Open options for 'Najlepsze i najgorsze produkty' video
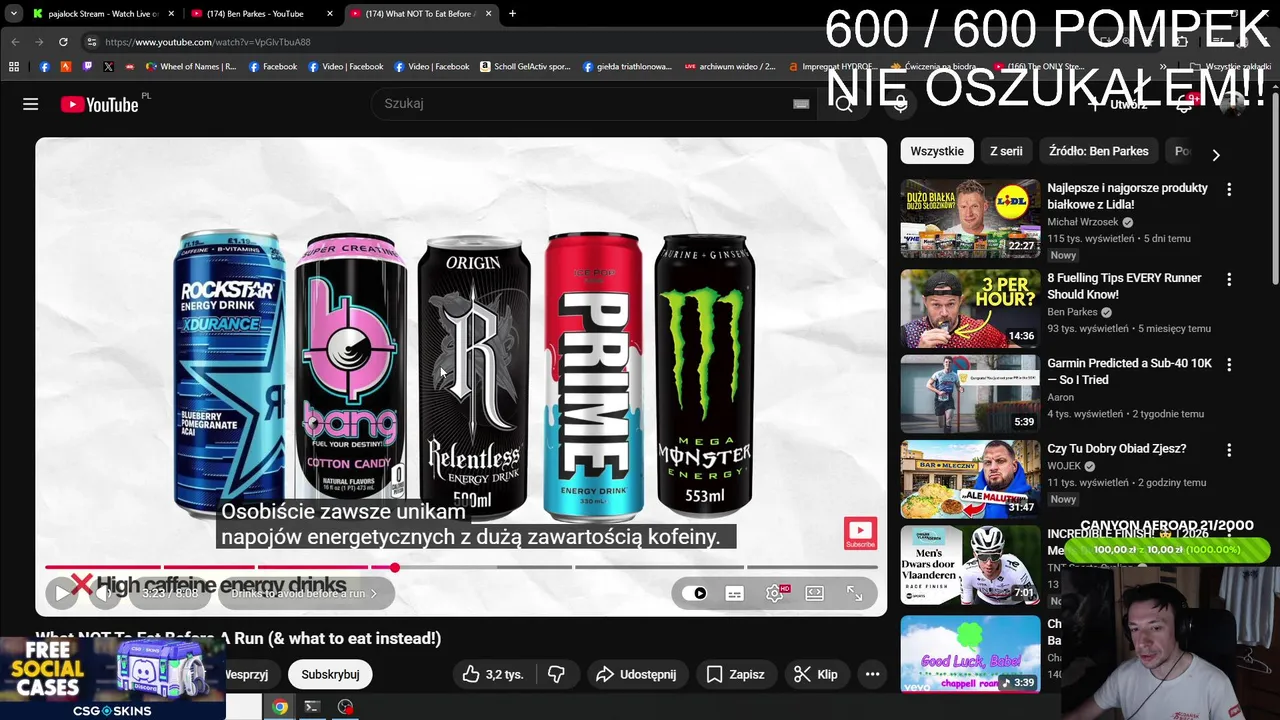 (1229, 189)
